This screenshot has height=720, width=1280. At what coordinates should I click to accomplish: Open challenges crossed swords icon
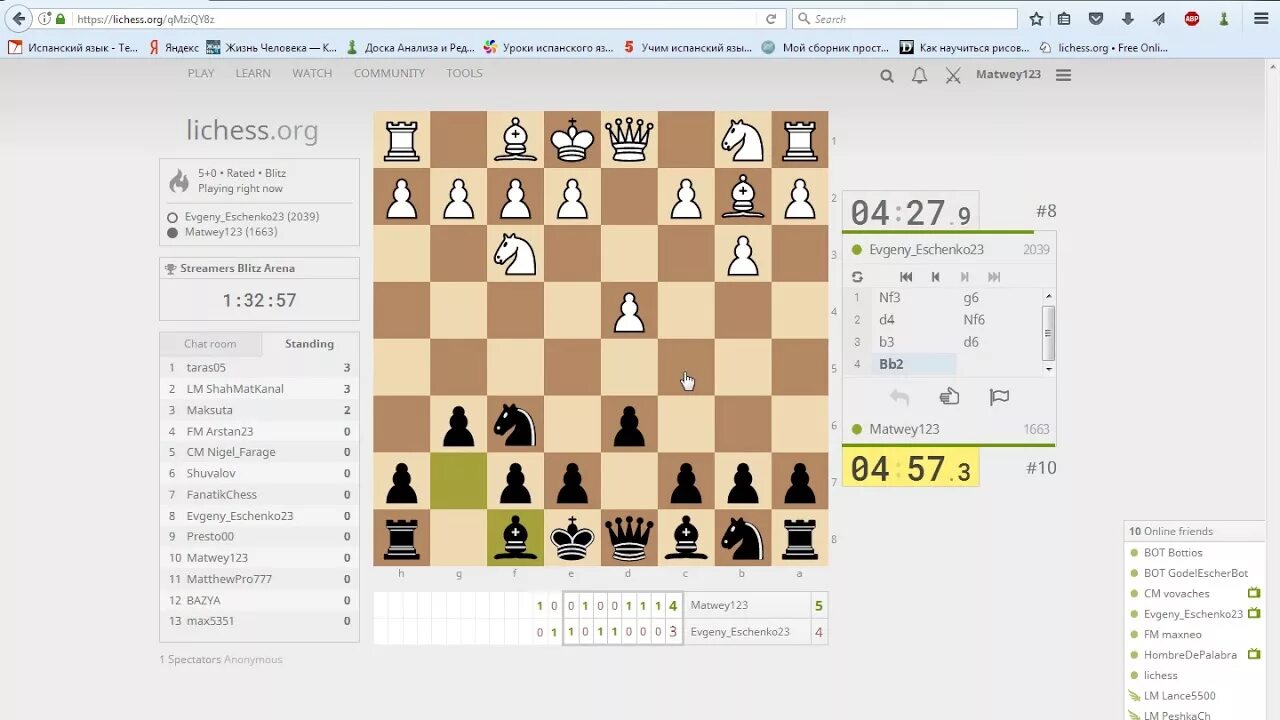click(953, 75)
